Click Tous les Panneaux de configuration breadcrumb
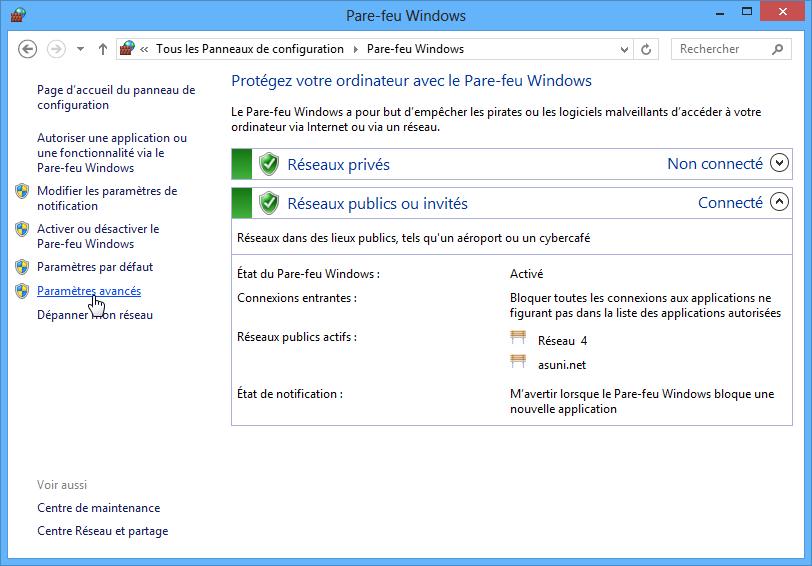This screenshot has height=566, width=812. click(250, 49)
